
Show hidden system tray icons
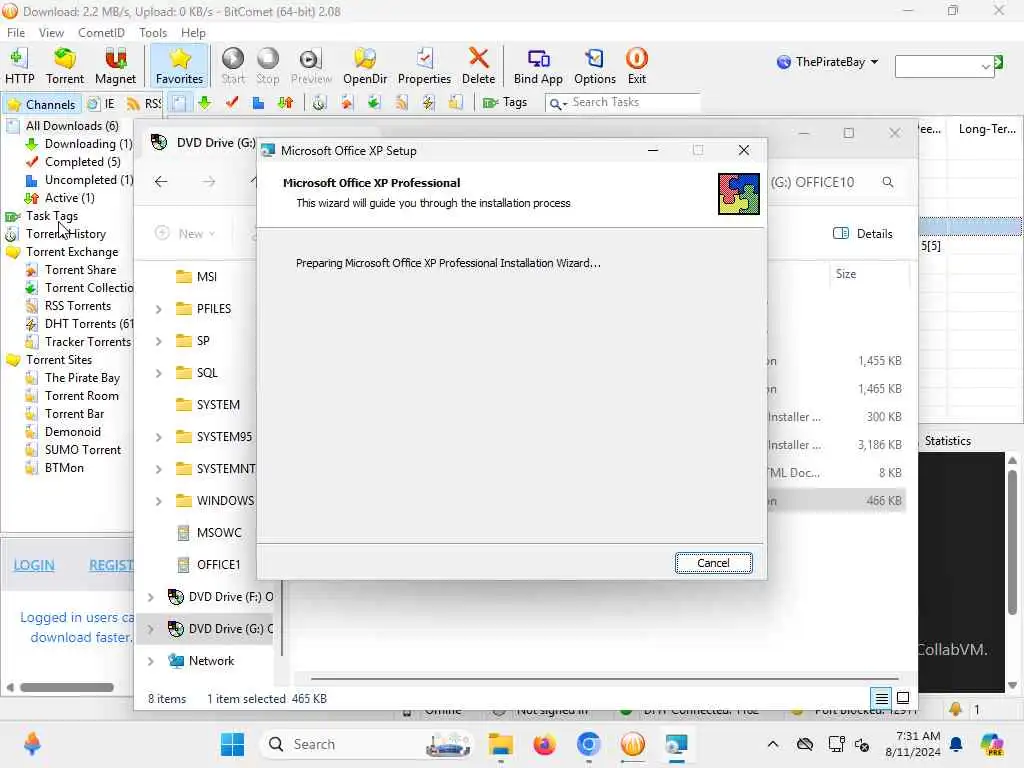(773, 744)
